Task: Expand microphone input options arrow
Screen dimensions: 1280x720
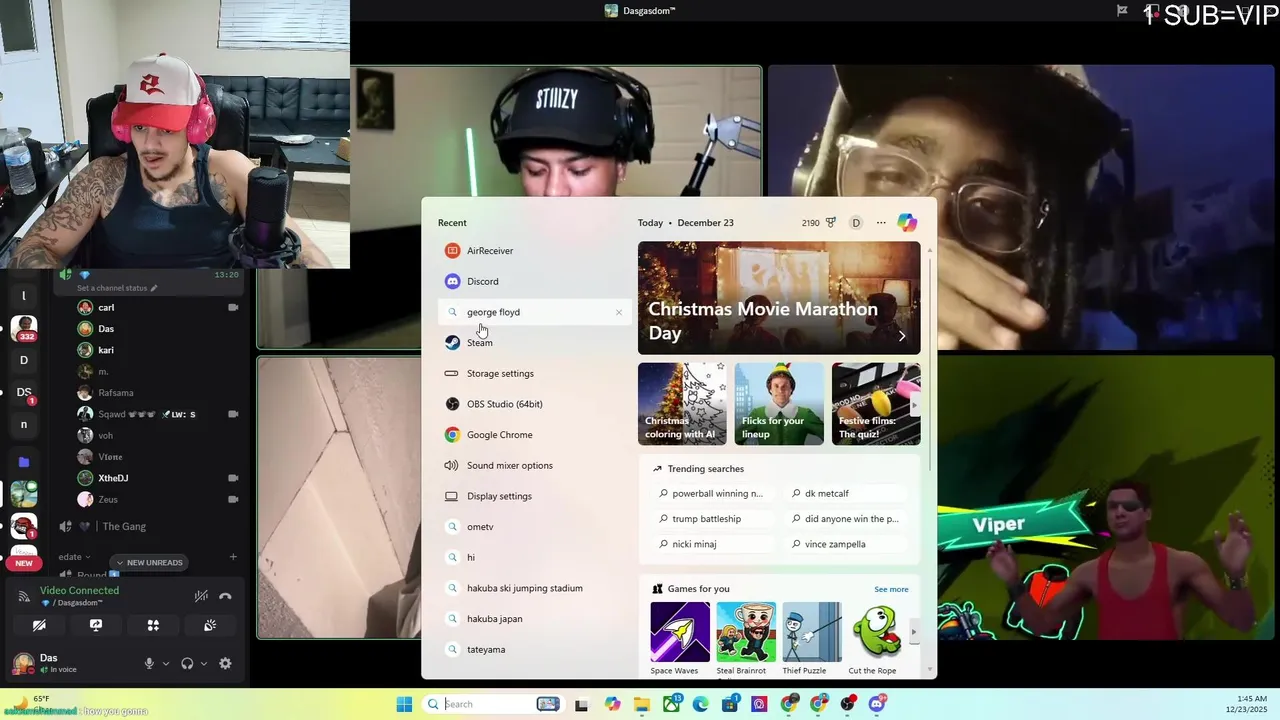Action: point(166,663)
